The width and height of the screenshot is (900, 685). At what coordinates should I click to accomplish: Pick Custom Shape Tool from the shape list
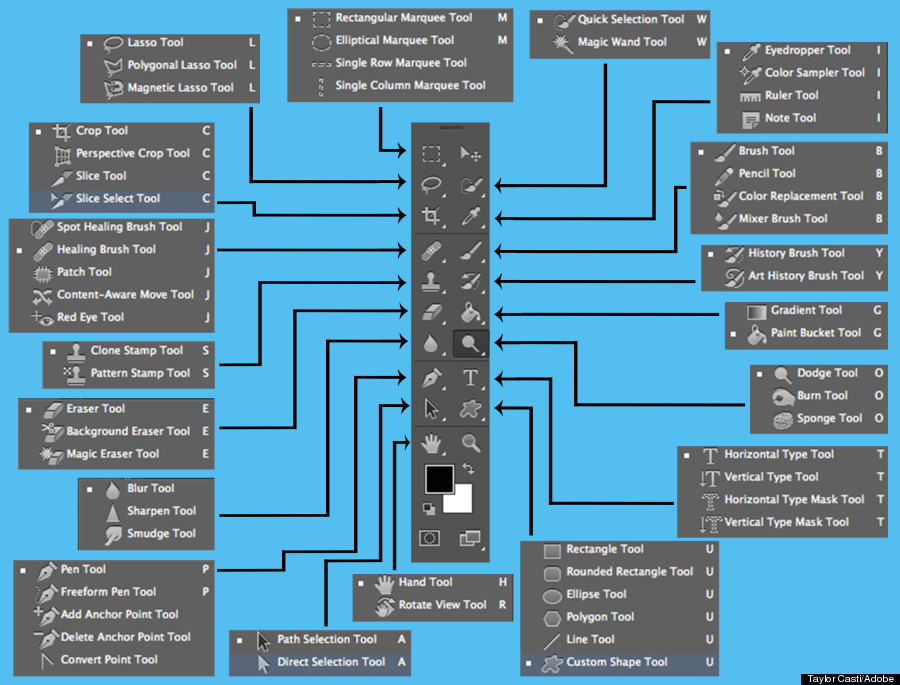click(x=616, y=662)
